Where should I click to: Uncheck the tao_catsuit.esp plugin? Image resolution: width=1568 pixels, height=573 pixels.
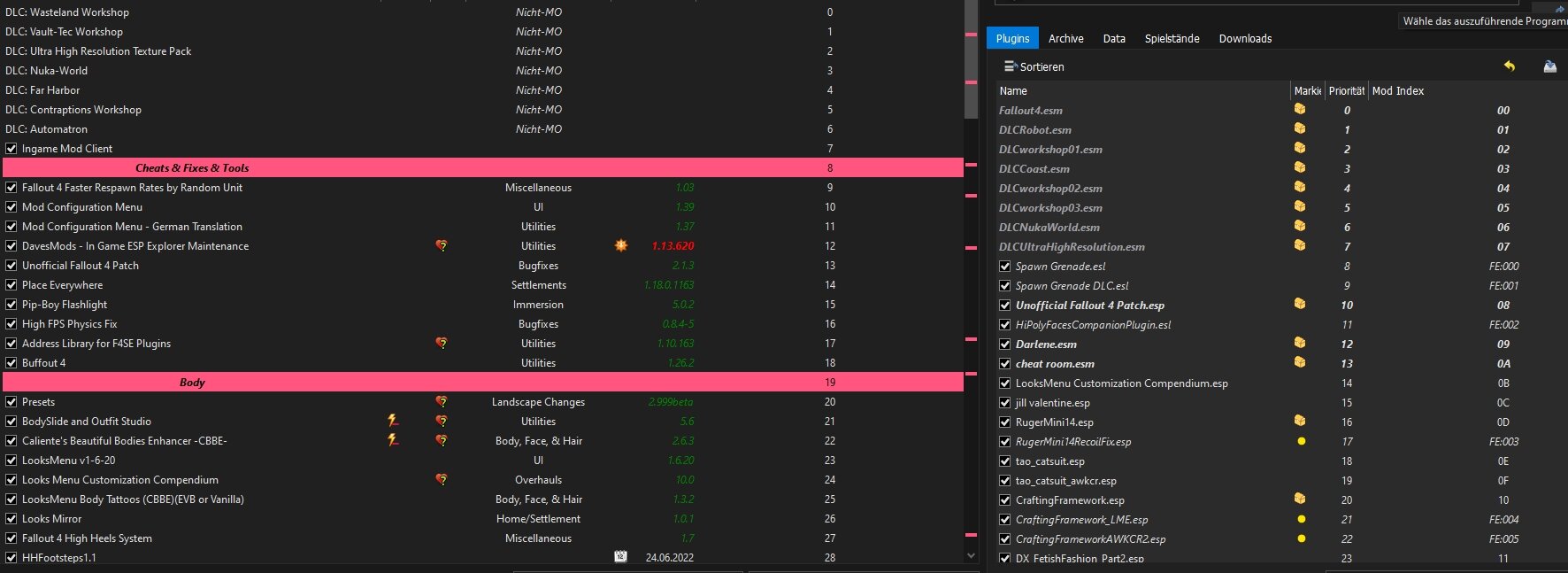coord(1005,461)
